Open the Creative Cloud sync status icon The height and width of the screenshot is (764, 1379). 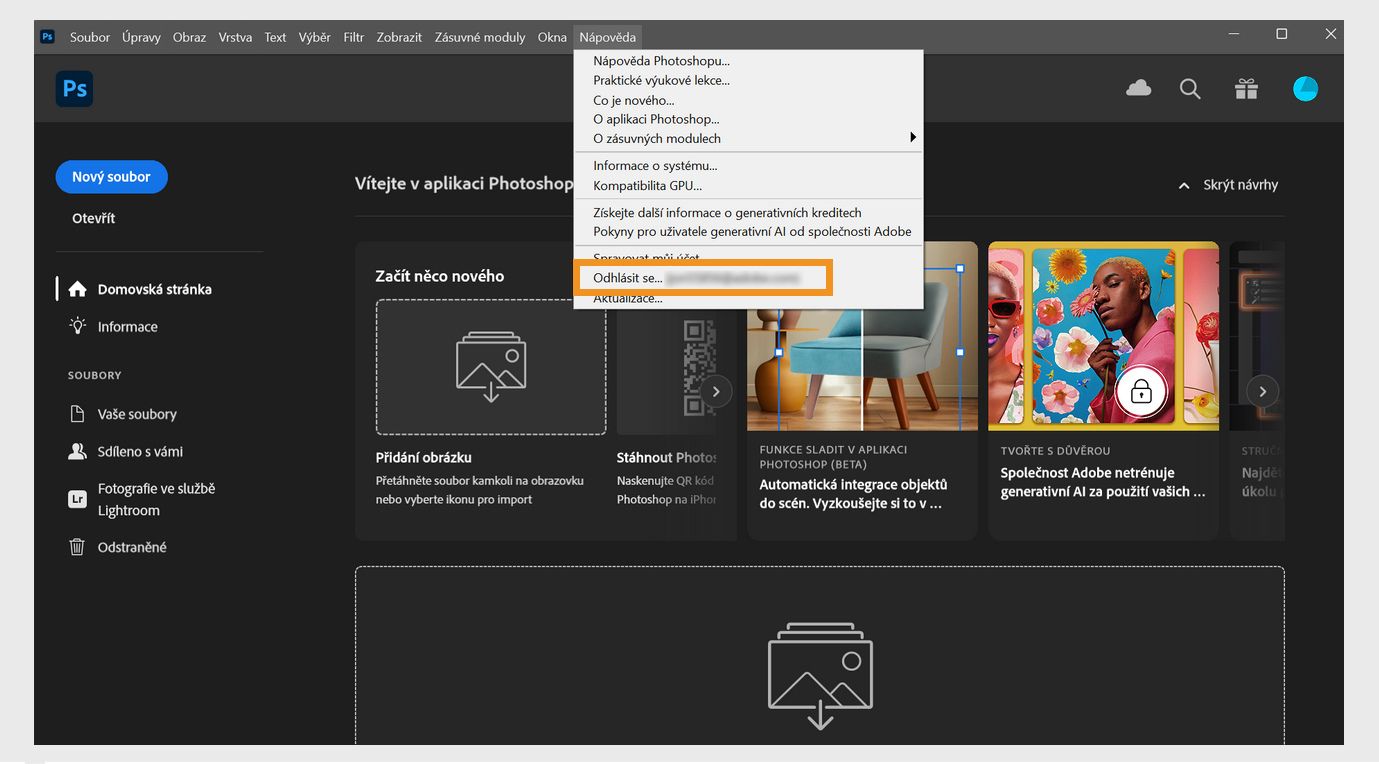click(1138, 88)
